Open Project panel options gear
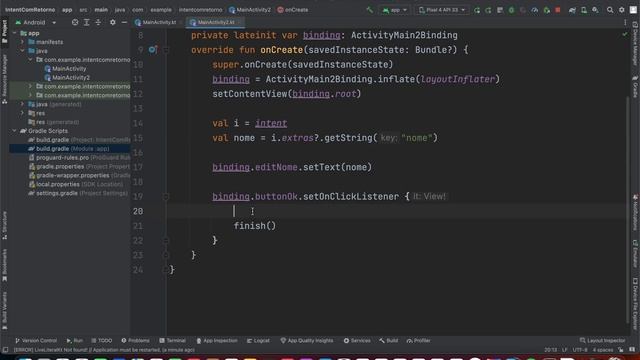The height and width of the screenshot is (360, 640). [x=113, y=22]
